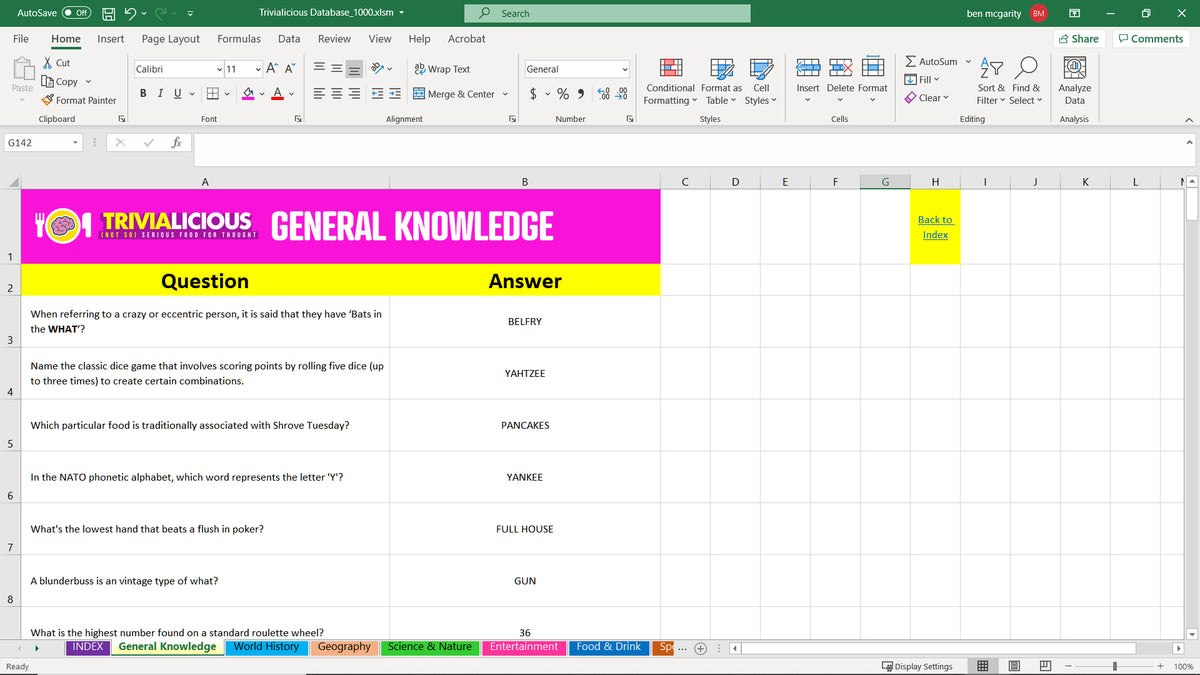Click the Share button
Viewport: 1200px width, 675px height.
(1078, 39)
